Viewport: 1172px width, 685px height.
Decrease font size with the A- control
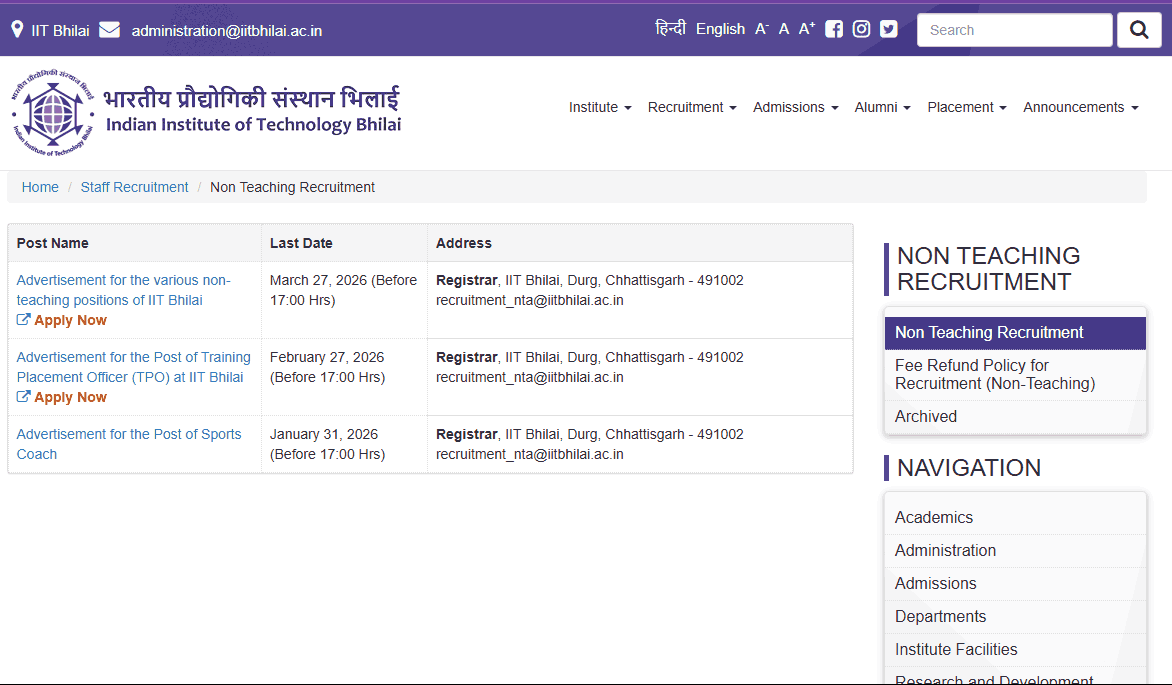coord(761,28)
